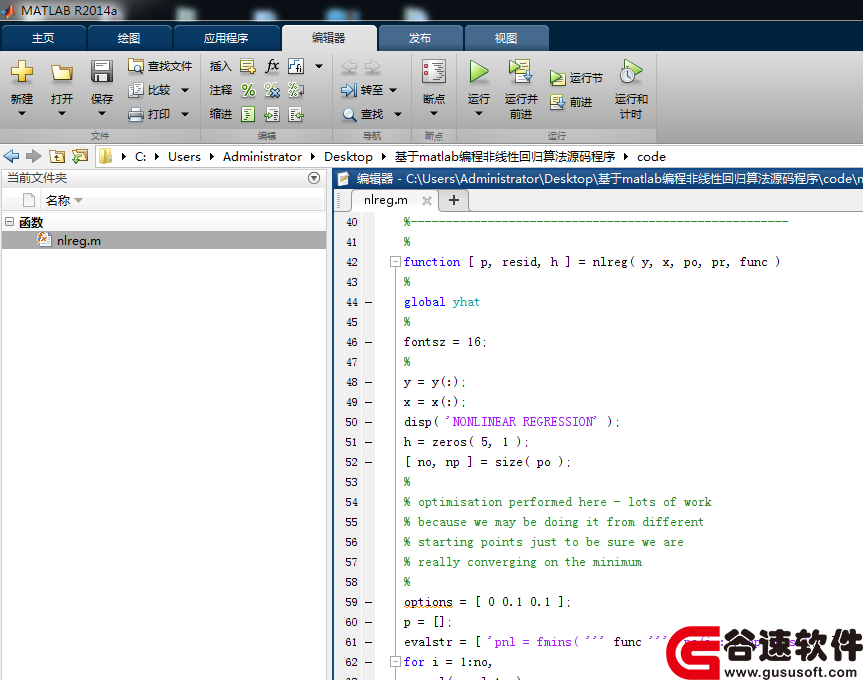The width and height of the screenshot is (863, 680).
Task: Select nlreg.m in the current folder list
Action: [x=164, y=240]
